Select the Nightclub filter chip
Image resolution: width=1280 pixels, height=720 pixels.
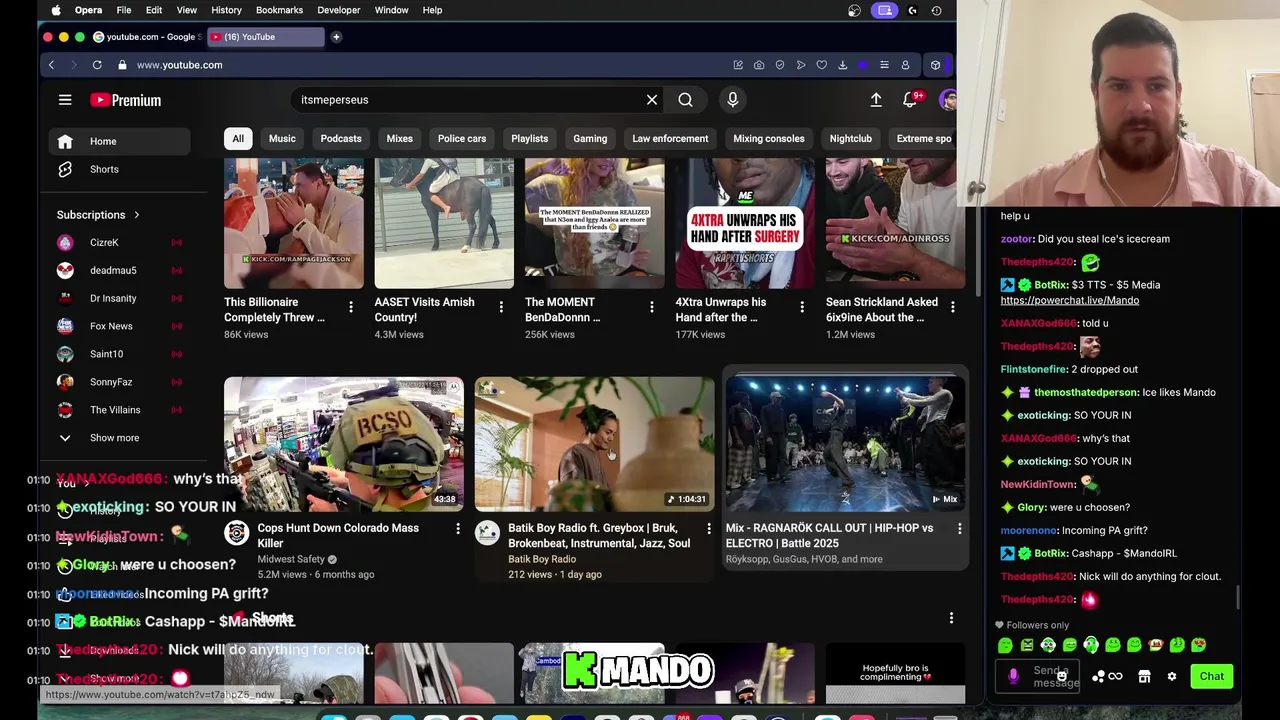[x=851, y=139]
